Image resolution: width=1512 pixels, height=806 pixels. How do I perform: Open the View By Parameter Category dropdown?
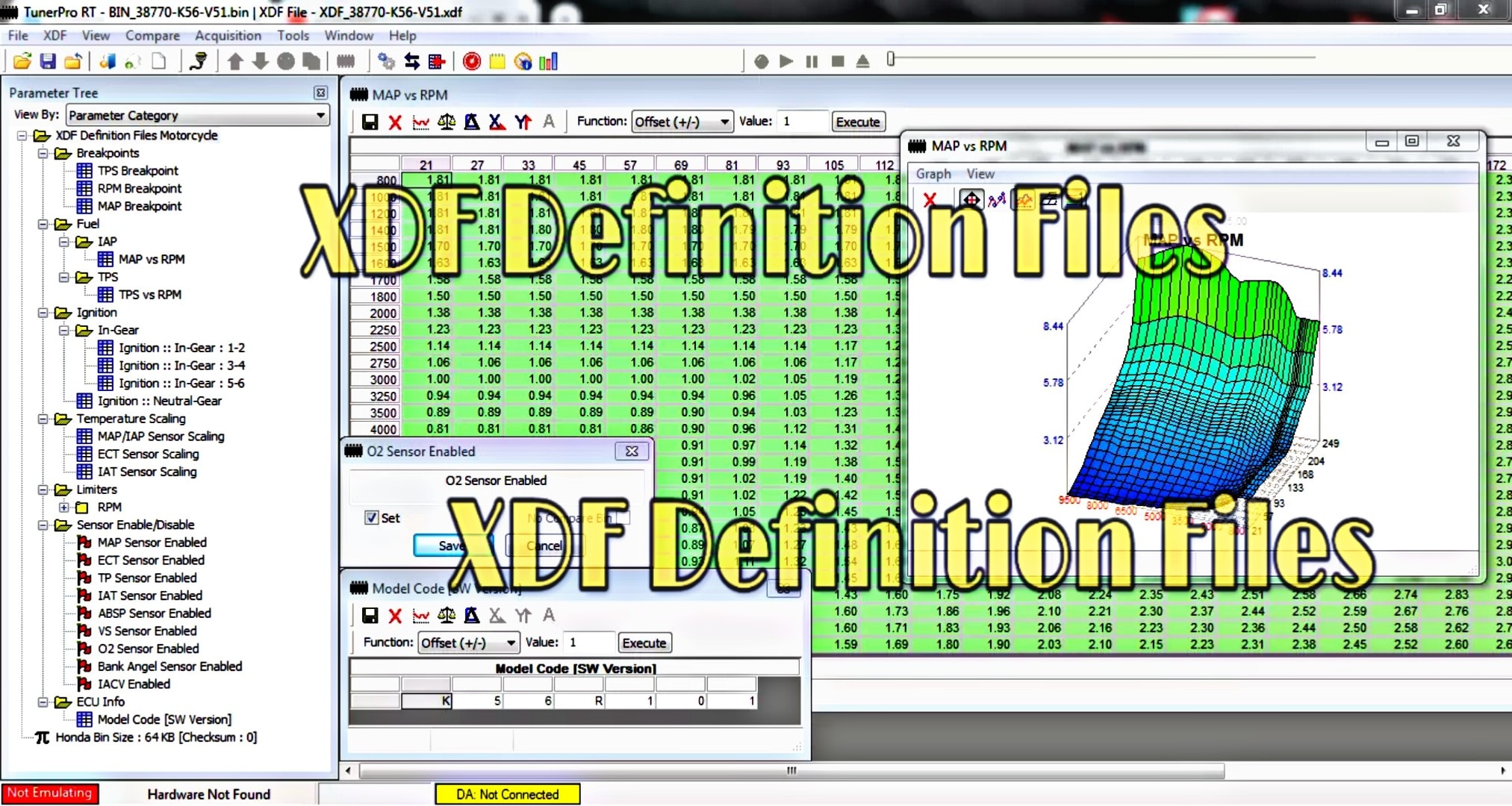198,115
